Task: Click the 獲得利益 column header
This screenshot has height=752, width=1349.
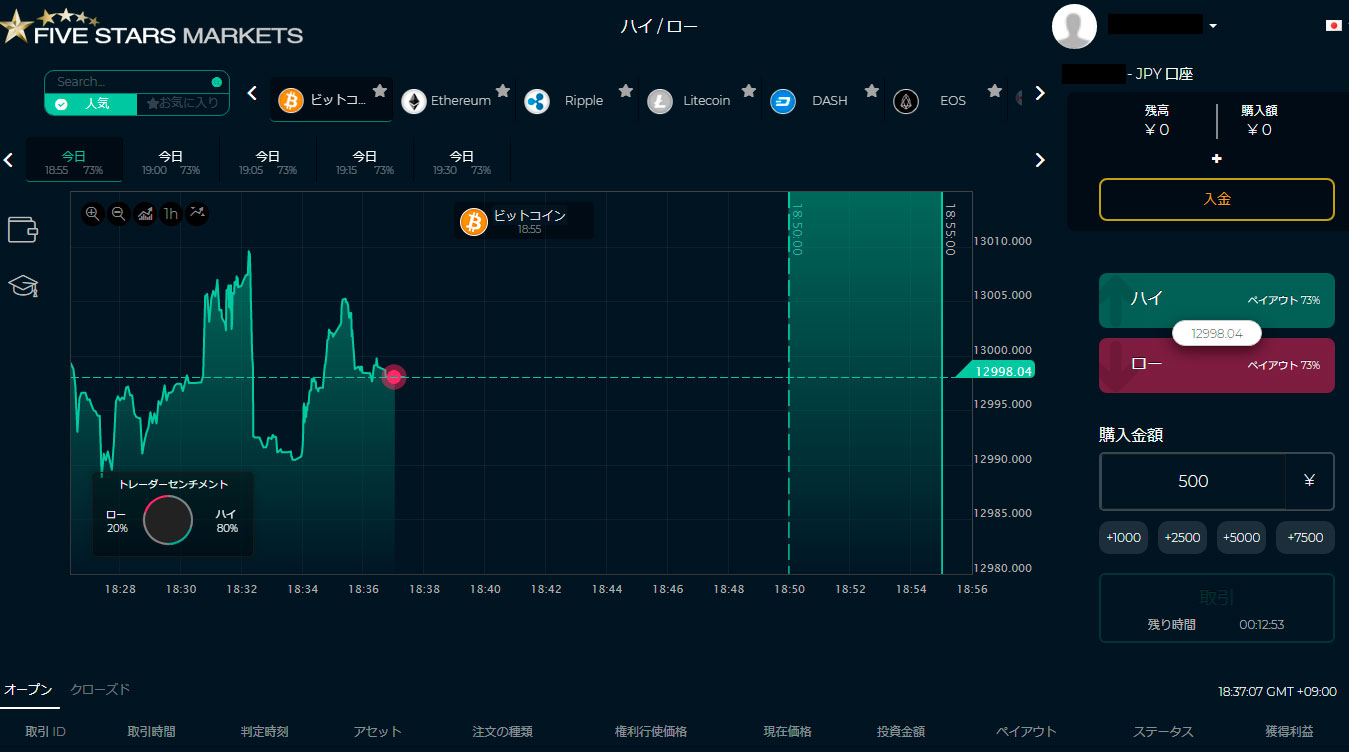Action: (1289, 732)
